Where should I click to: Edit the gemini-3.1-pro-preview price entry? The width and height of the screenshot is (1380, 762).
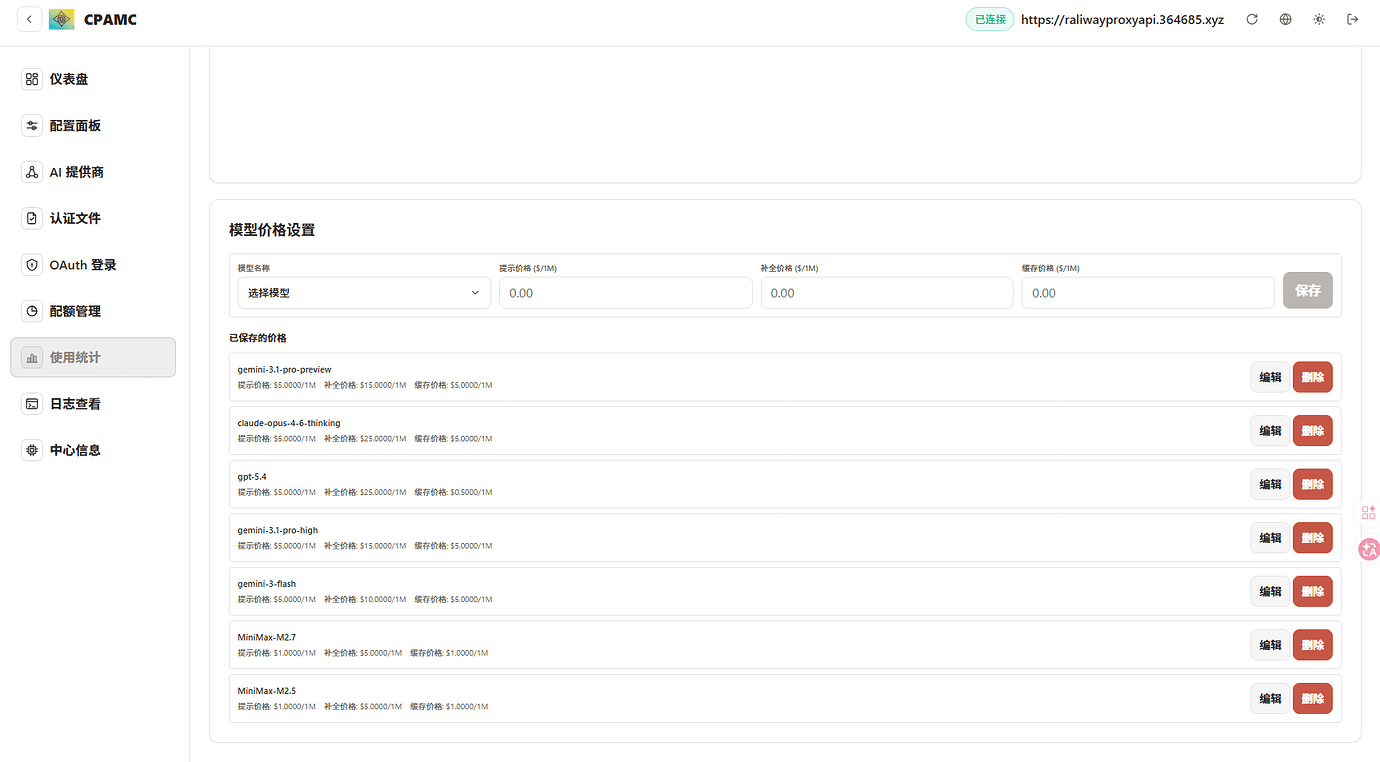pos(1270,377)
